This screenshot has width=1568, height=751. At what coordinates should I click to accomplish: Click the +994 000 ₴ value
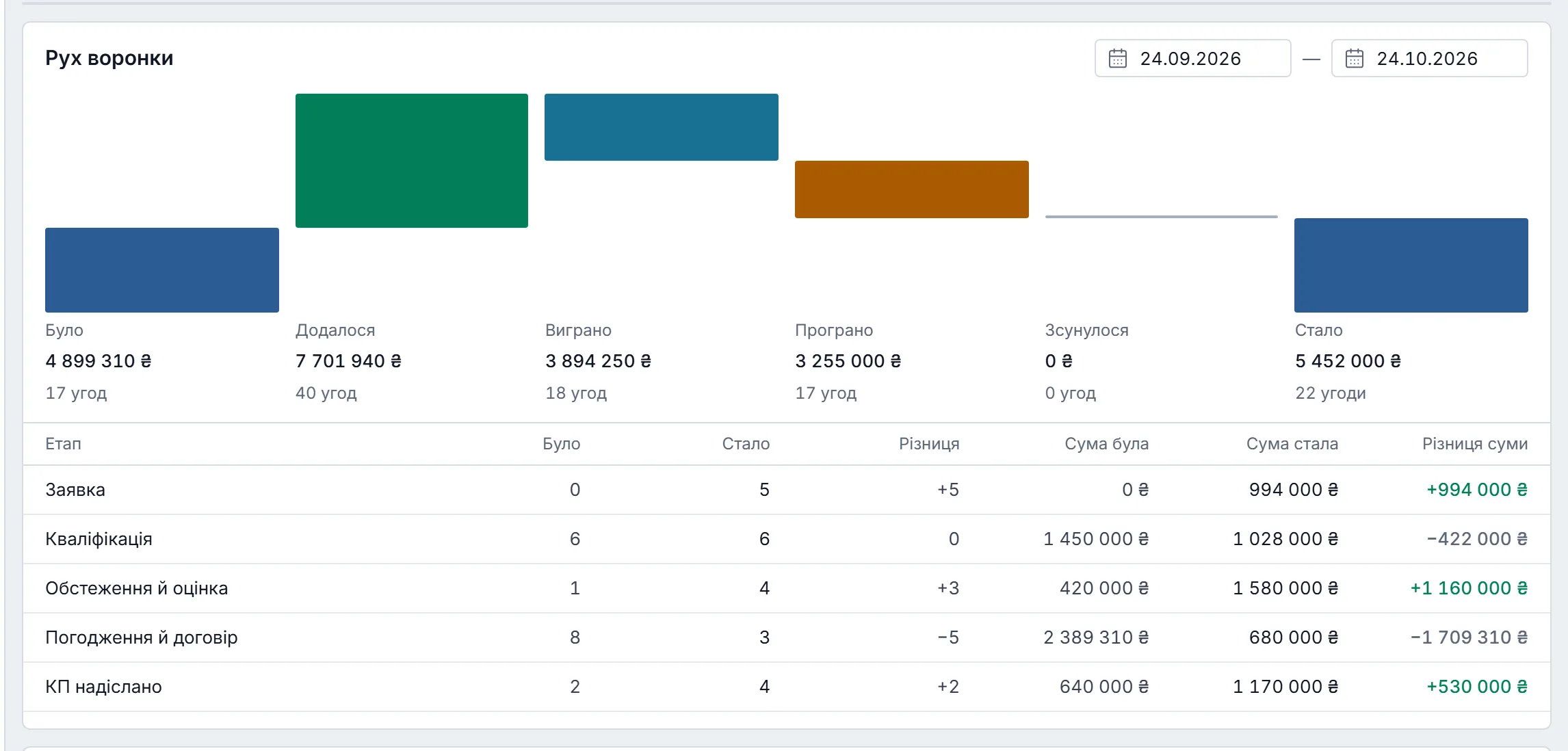(x=1477, y=490)
